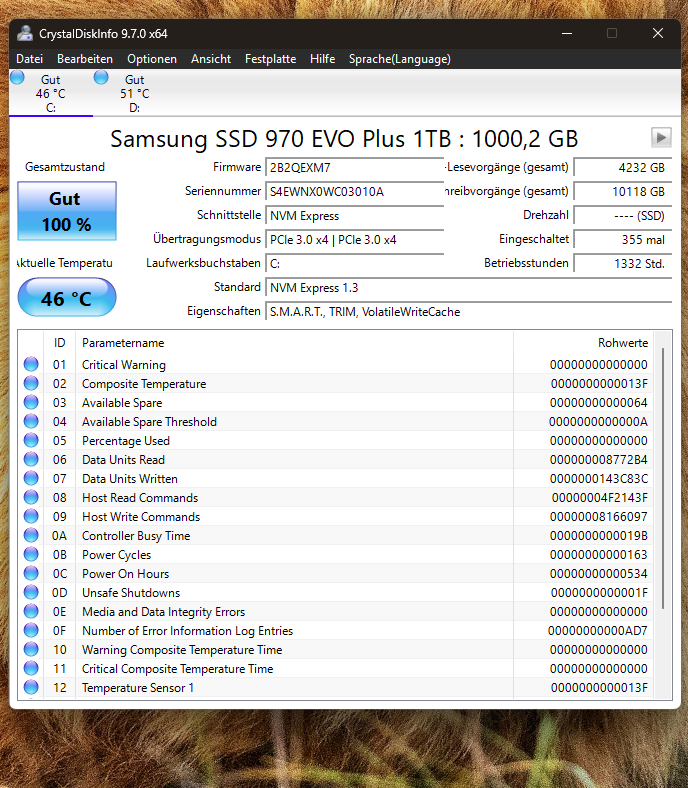The image size is (688, 788).
Task: Click the Eingeschaltet value 355 mal
Action: 623,240
